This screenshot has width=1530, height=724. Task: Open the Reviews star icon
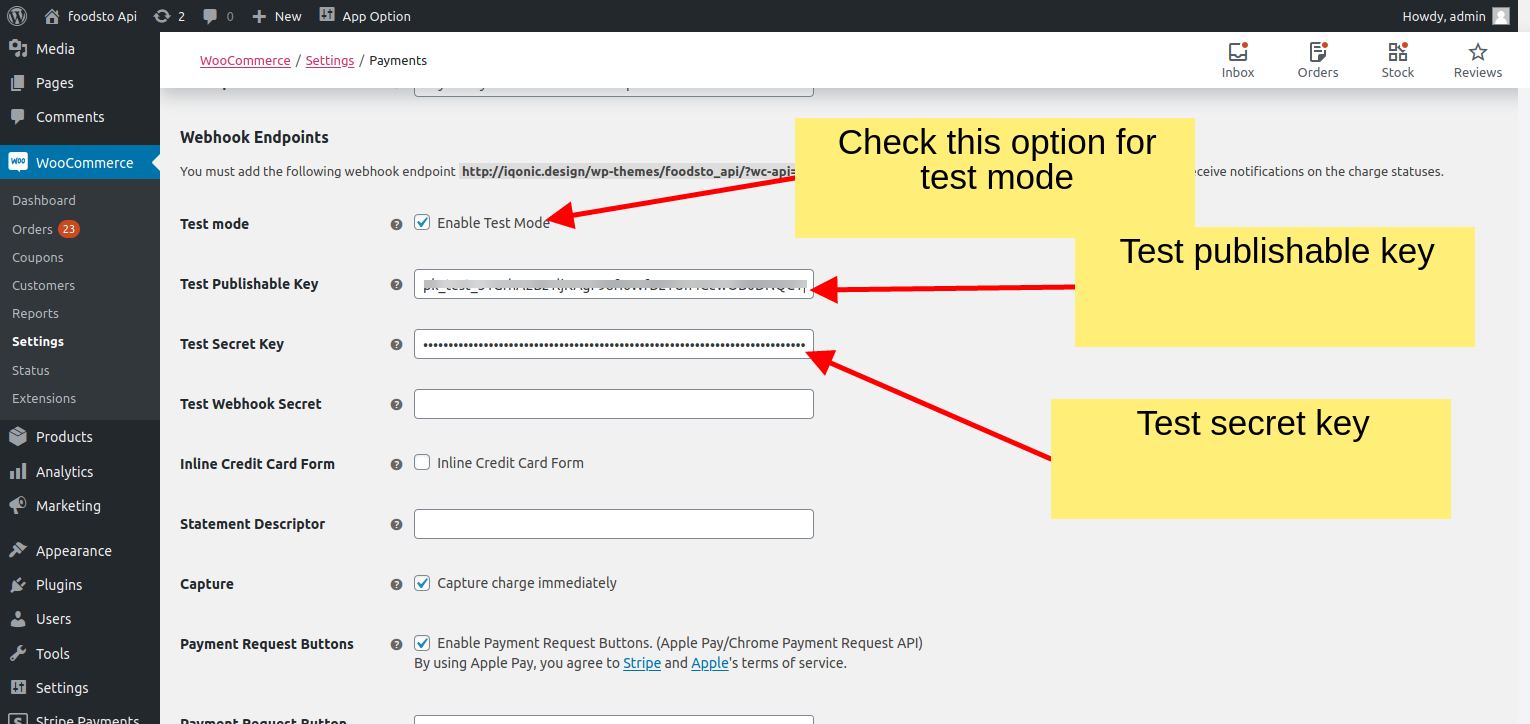[1478, 52]
